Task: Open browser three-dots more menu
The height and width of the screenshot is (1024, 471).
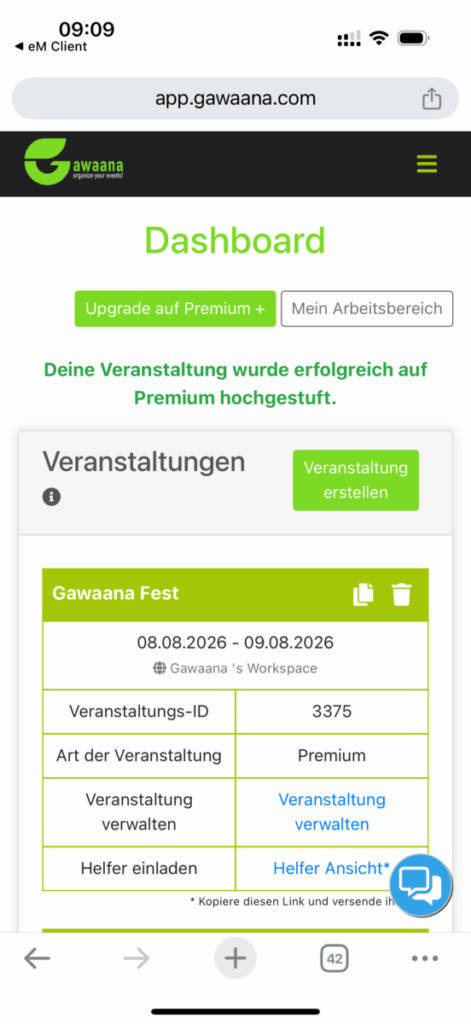Action: point(425,959)
